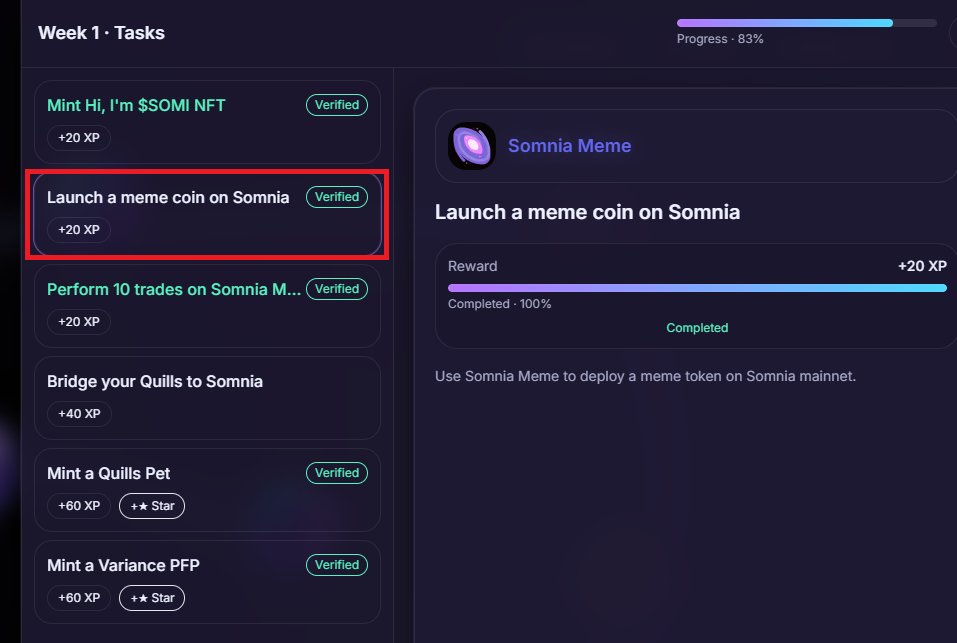Click Star chip under Mint a Quills Pet
Image resolution: width=957 pixels, height=643 pixels.
[152, 506]
